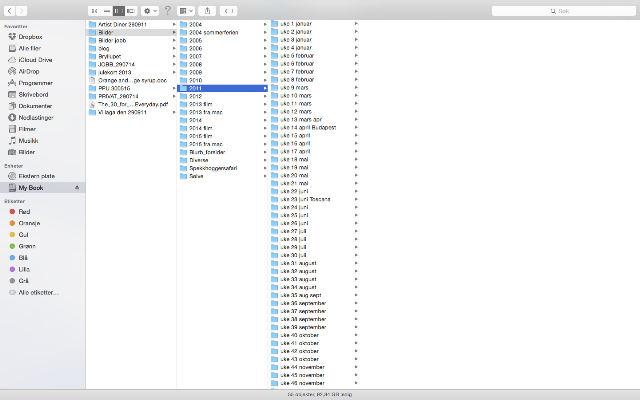Select the uke 46 november folder
This screenshot has width=640, height=400.
[x=314, y=383]
